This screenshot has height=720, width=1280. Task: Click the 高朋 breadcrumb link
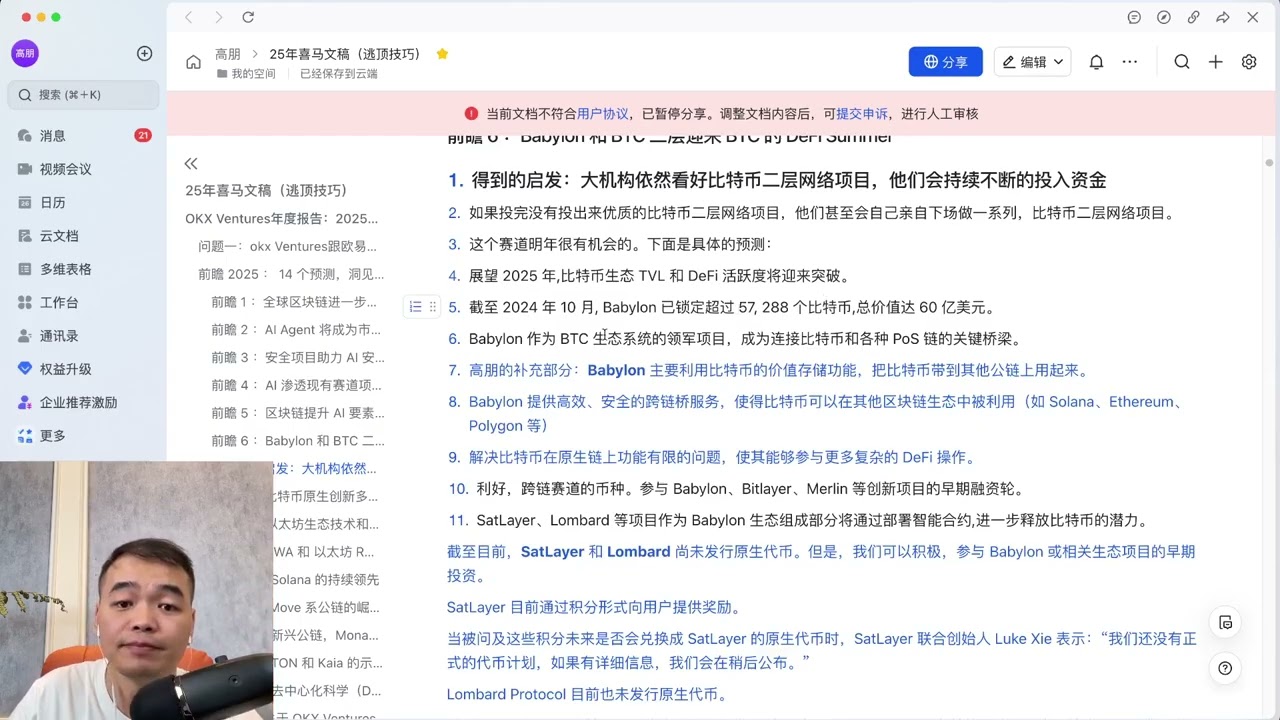pyautogui.click(x=227, y=54)
